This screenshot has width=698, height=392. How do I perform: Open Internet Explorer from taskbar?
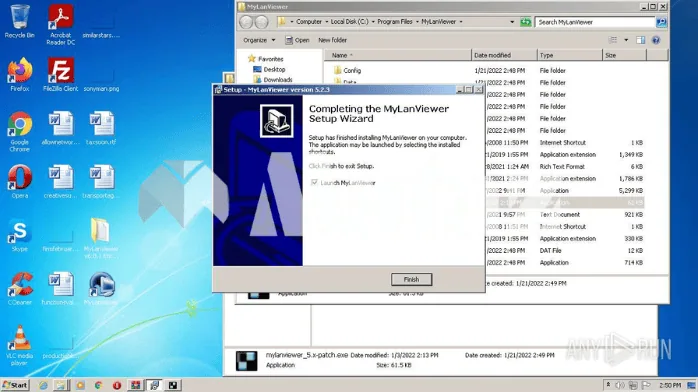click(x=43, y=385)
